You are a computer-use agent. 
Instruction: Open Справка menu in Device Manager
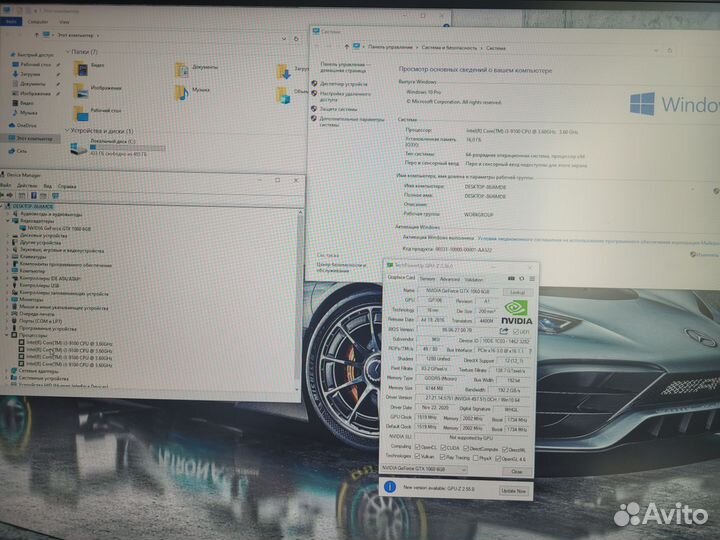click(x=67, y=186)
